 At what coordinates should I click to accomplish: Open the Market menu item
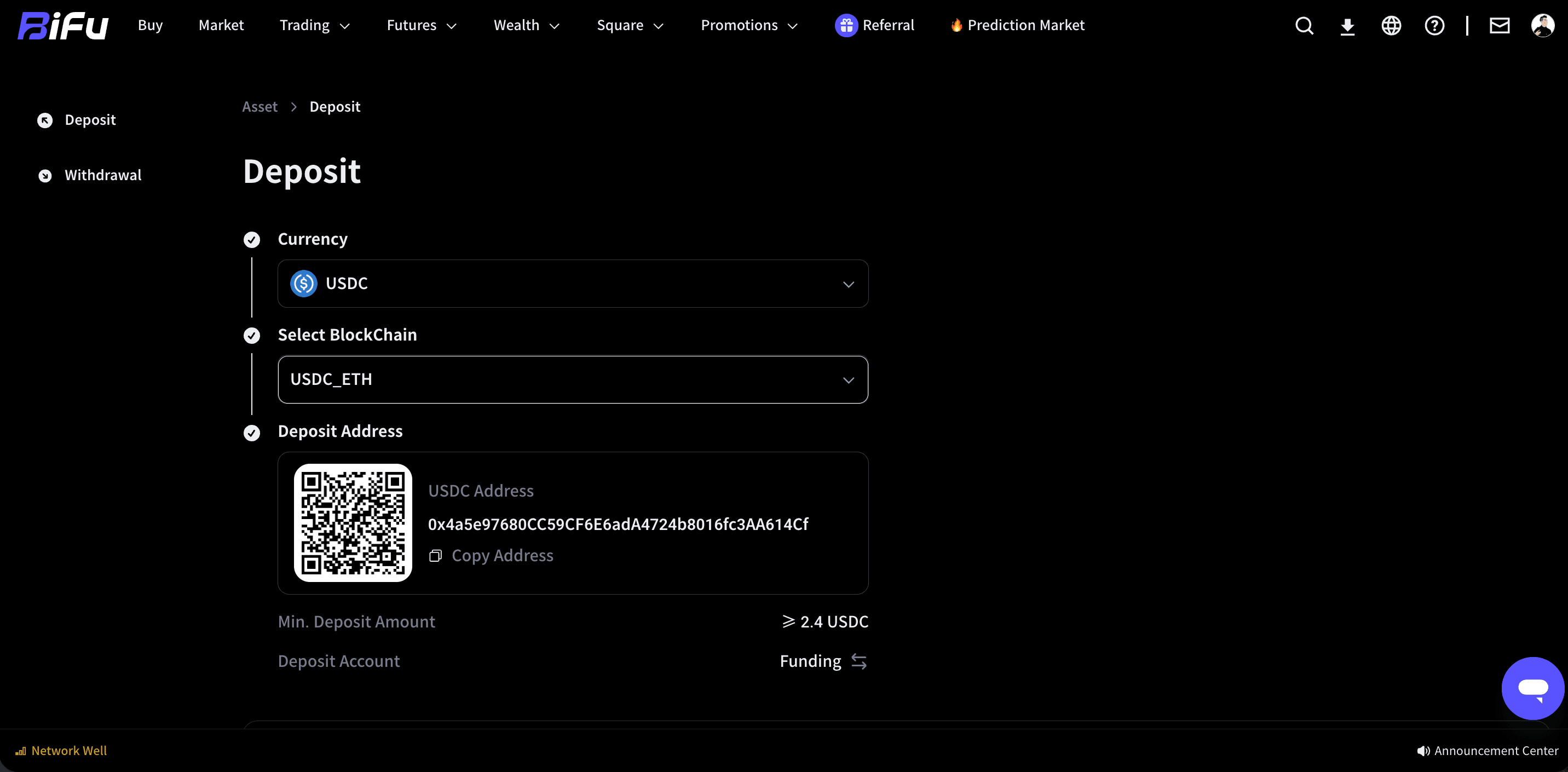(x=221, y=26)
